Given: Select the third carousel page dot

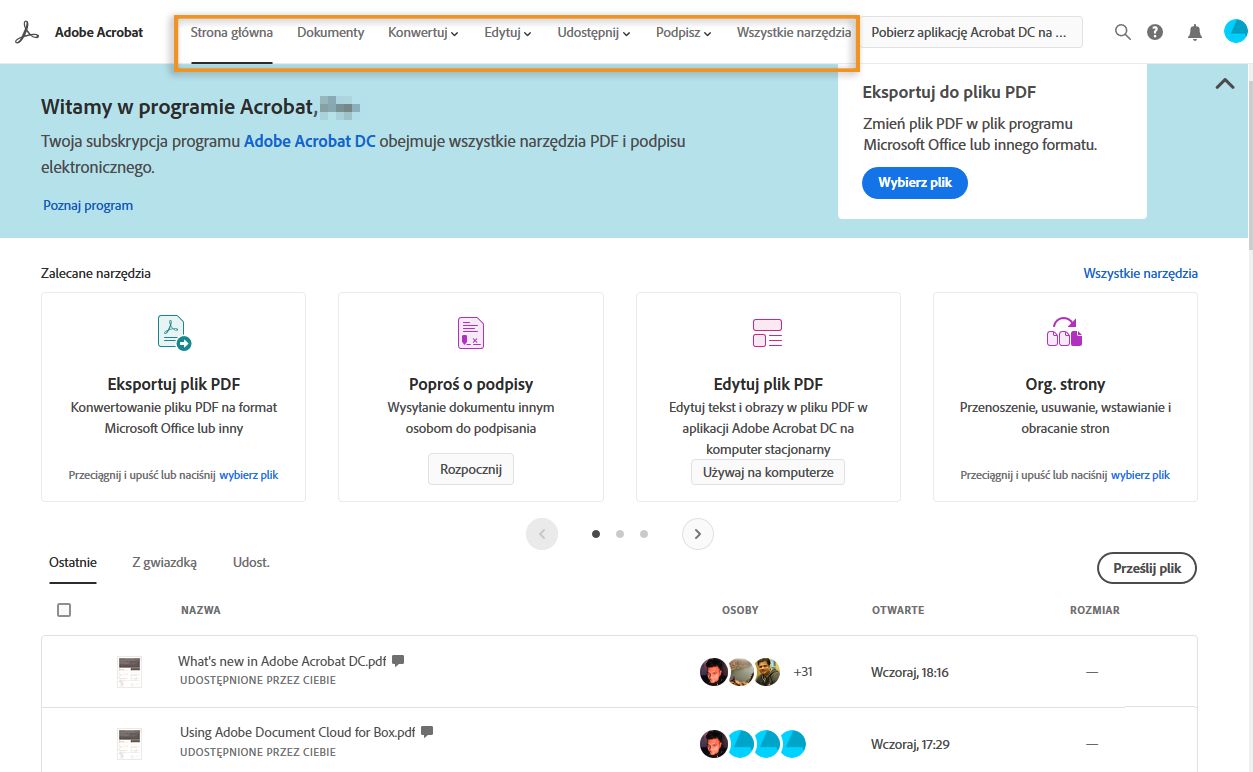Looking at the screenshot, I should (644, 534).
